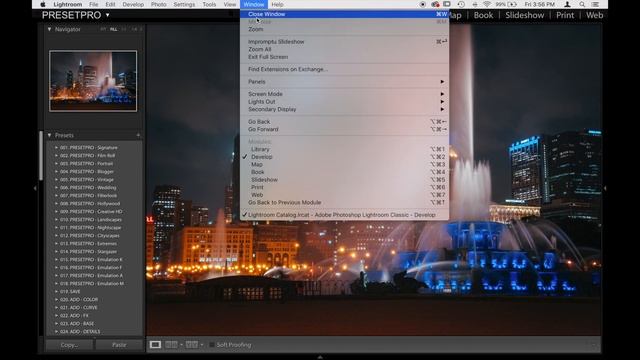Select 019. SAVE preset folder
The width and height of the screenshot is (640, 360).
point(94,292)
